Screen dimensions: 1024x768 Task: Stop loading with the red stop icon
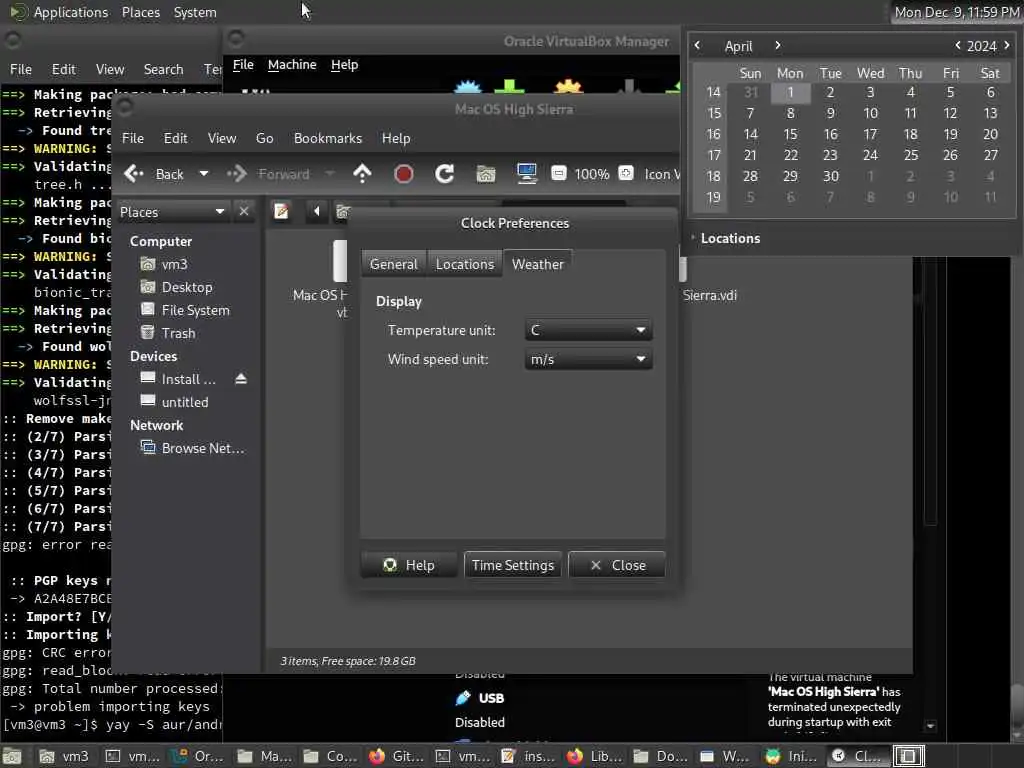[404, 174]
